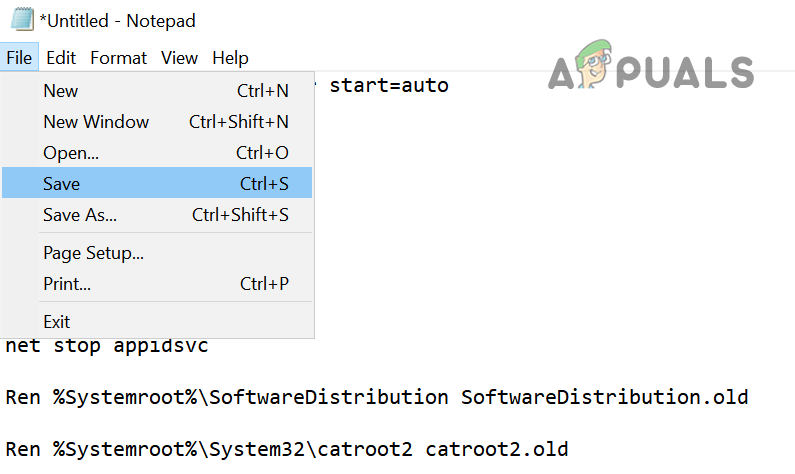
Task: Open the Edit menu
Action: pyautogui.click(x=61, y=58)
